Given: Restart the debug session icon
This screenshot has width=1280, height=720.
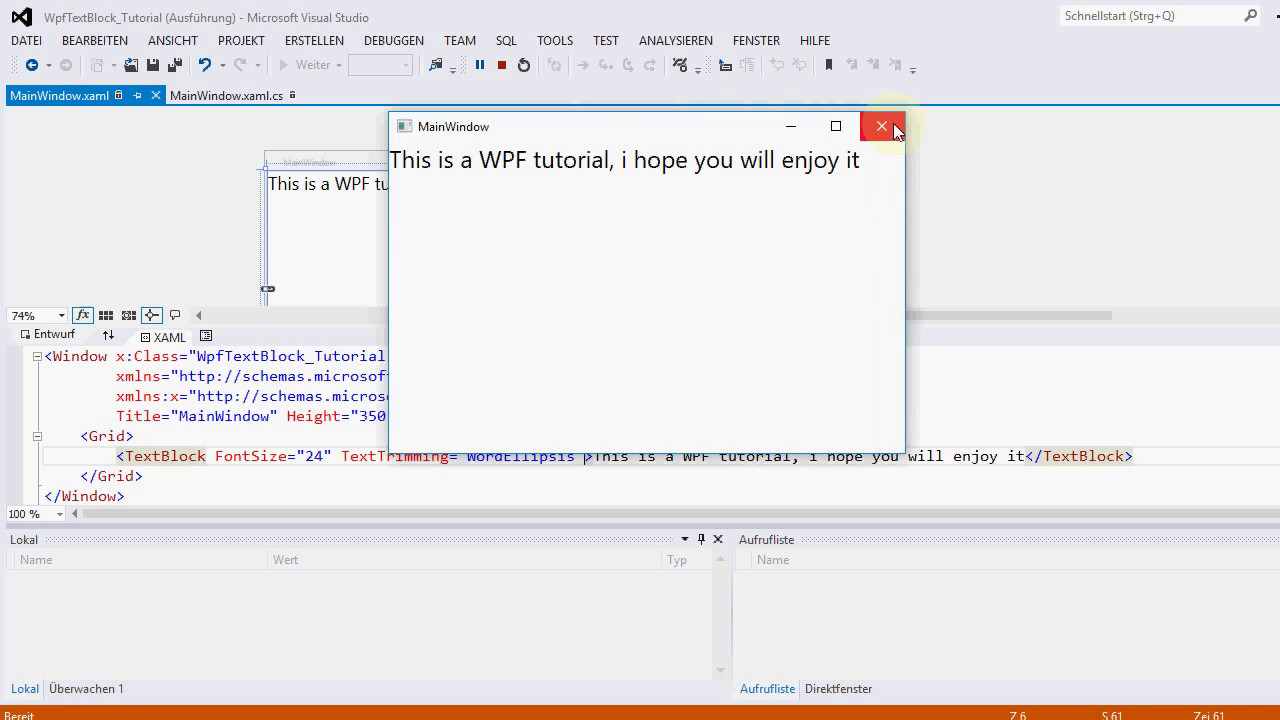Looking at the screenshot, I should 524,65.
